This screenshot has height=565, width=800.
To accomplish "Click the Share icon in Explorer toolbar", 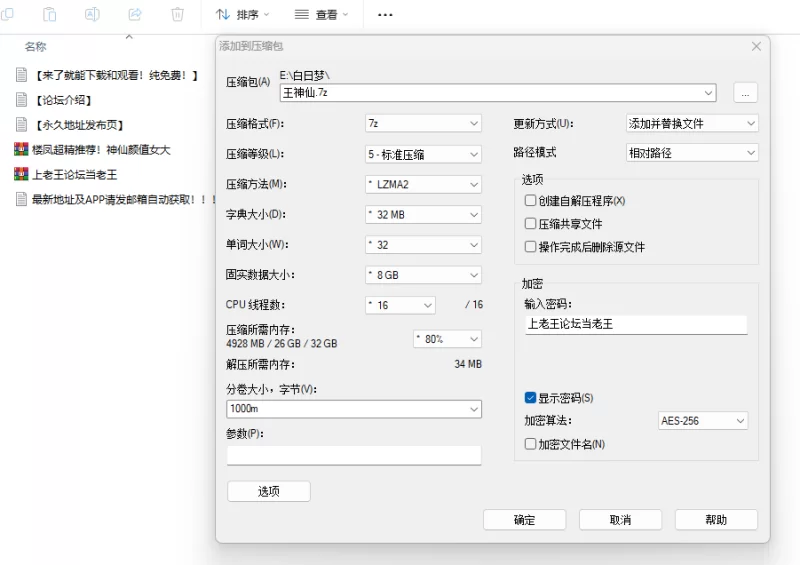I will [135, 14].
